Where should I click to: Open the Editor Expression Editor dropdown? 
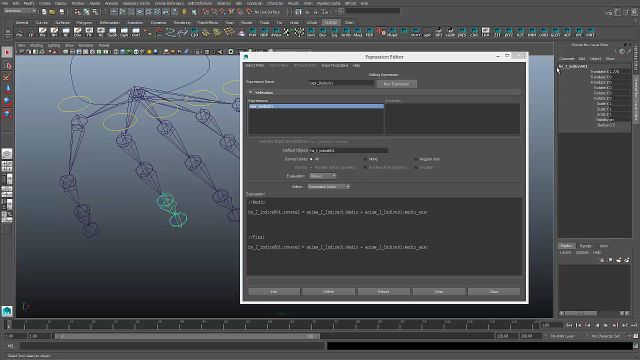click(329, 187)
